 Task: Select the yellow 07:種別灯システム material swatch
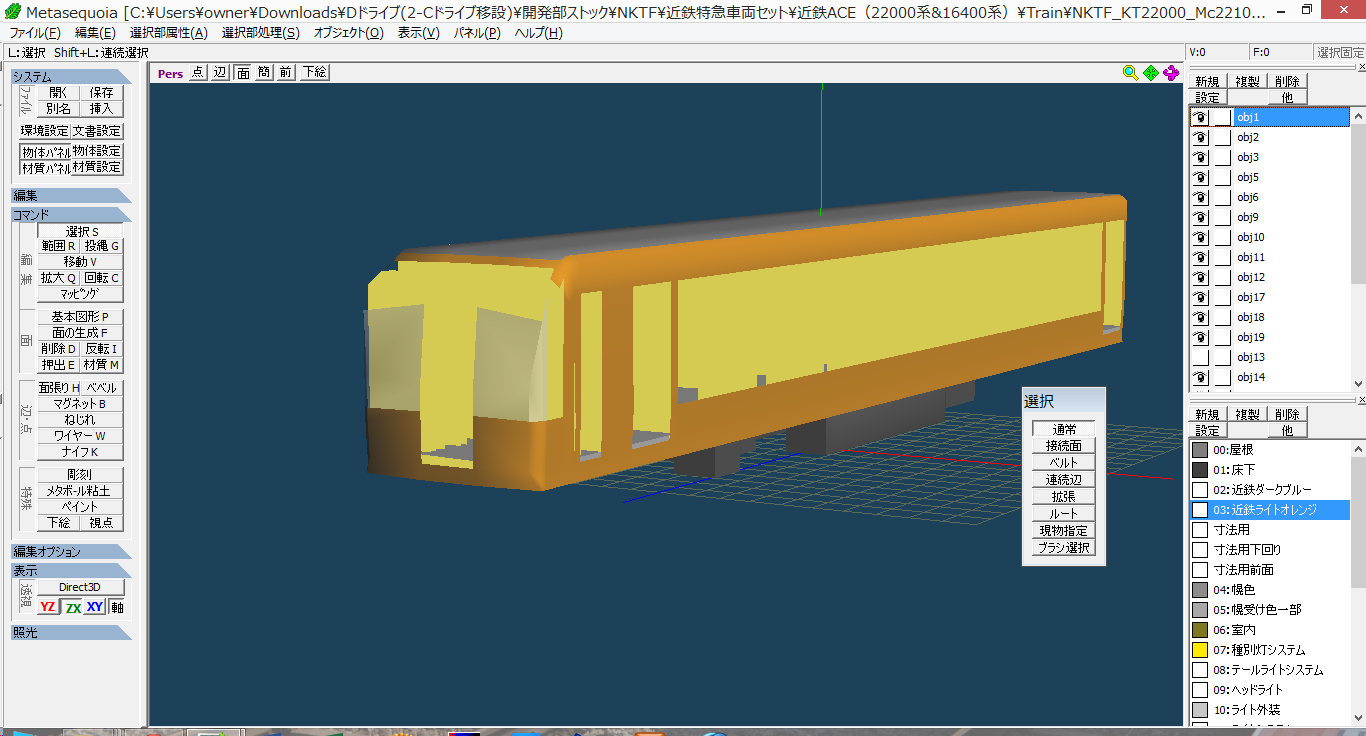click(x=1200, y=650)
